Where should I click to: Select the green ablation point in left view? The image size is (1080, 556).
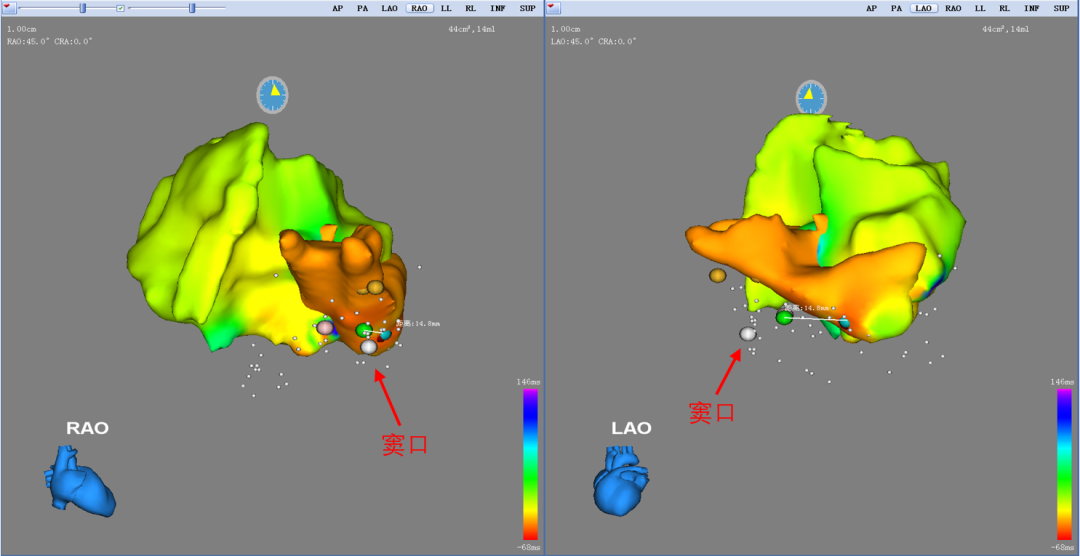pos(363,330)
